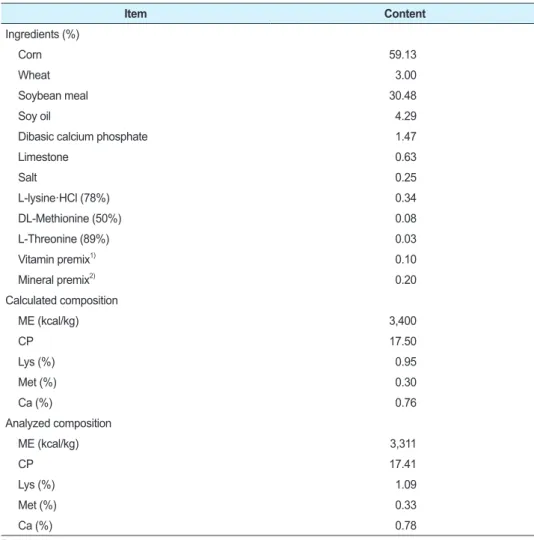Click the Lys (%) label beside 1.09
Viewport: 534px width, 540px height.
36,485
